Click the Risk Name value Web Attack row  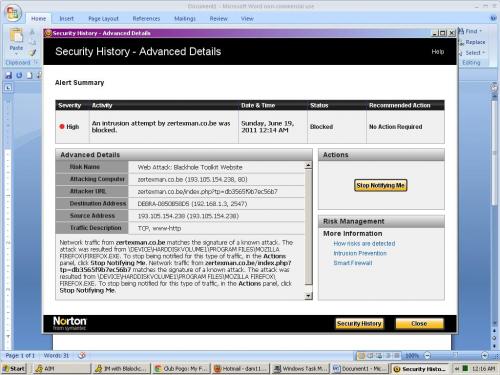[x=216, y=167]
